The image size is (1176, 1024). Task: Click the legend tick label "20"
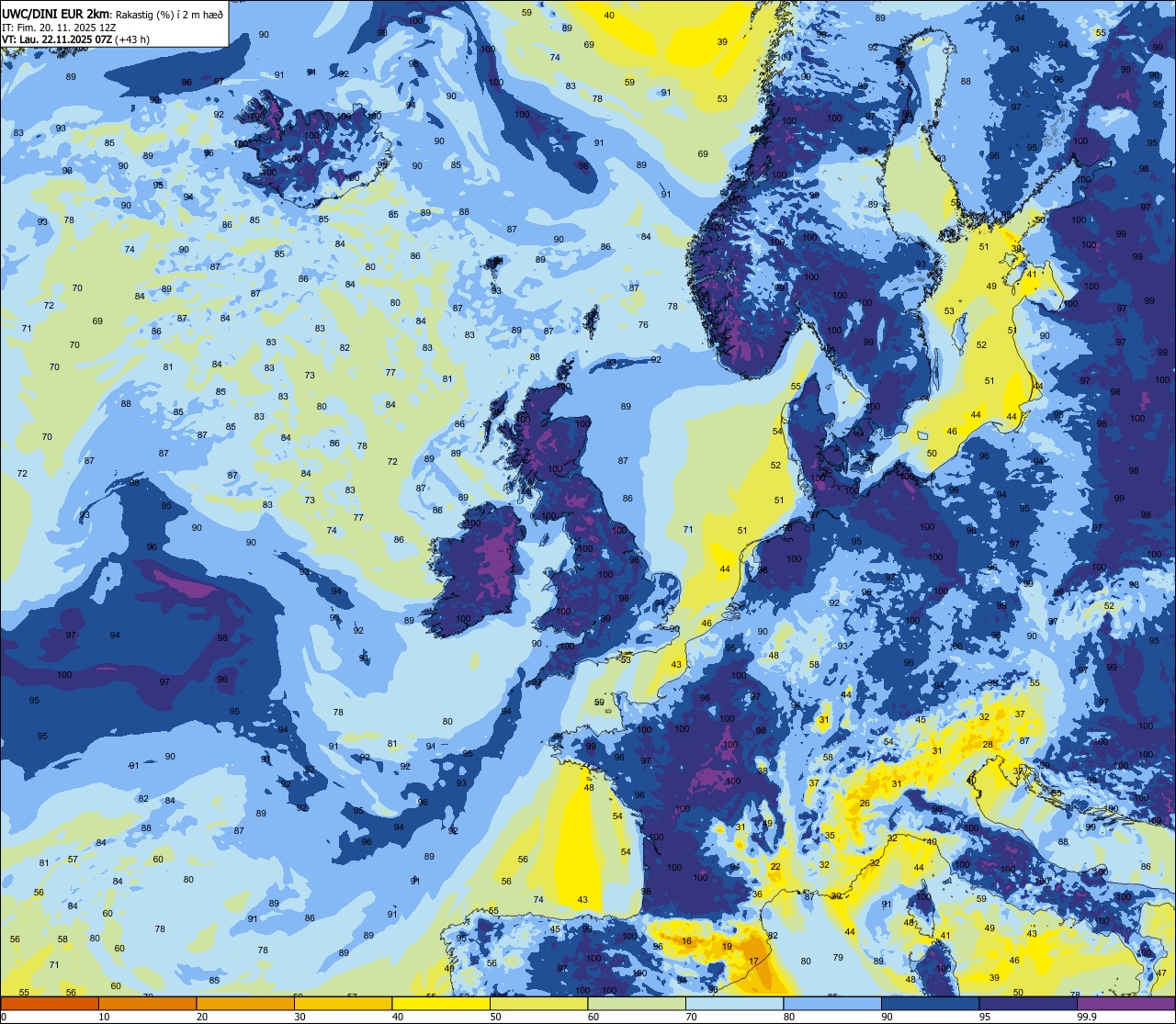pyautogui.click(x=203, y=1017)
